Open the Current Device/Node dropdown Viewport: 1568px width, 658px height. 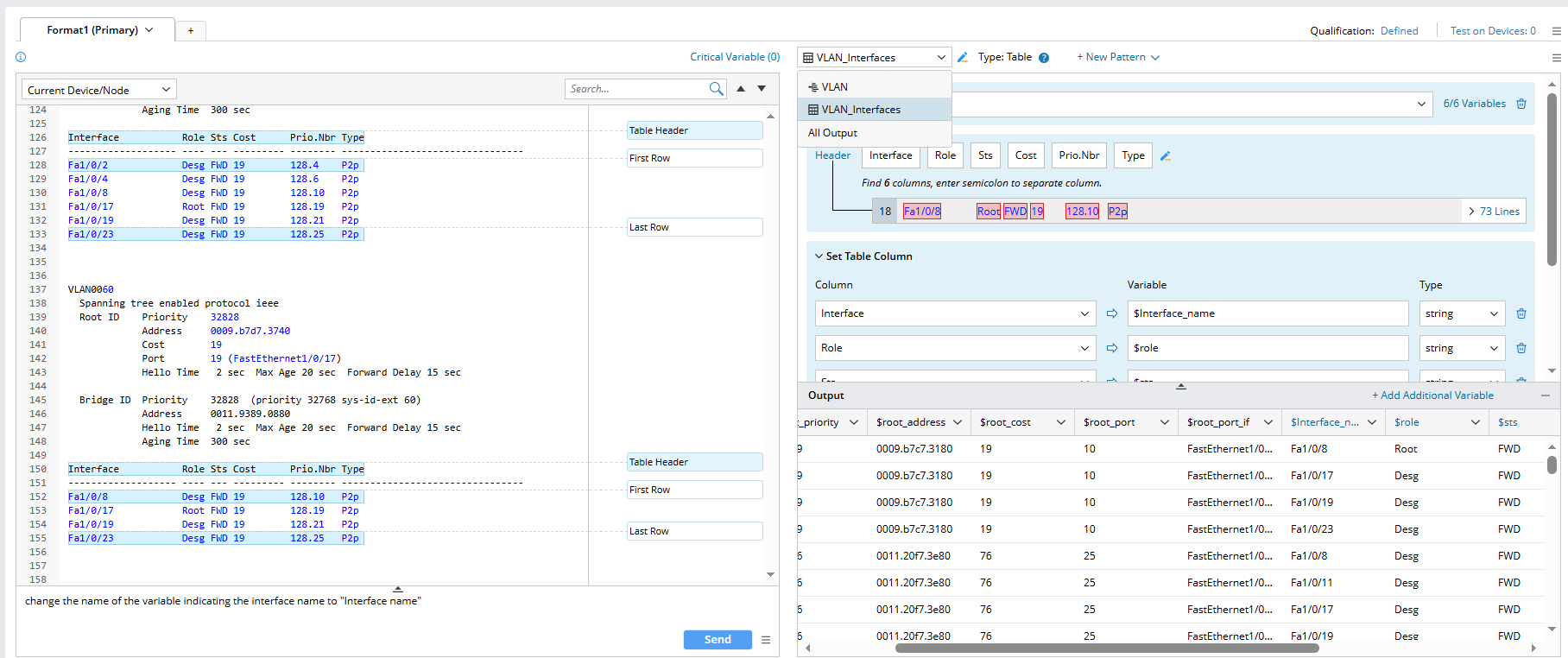coord(98,90)
